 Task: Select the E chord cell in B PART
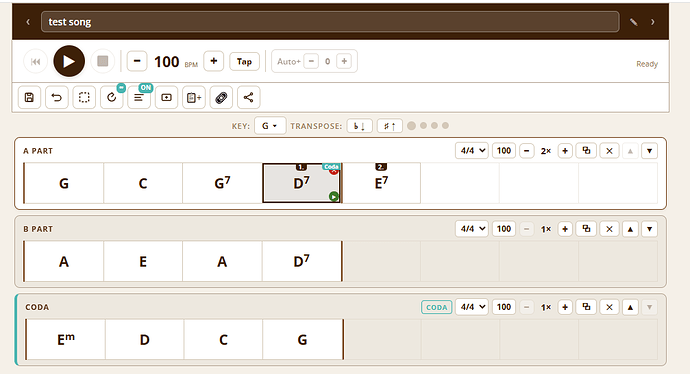[x=143, y=261]
